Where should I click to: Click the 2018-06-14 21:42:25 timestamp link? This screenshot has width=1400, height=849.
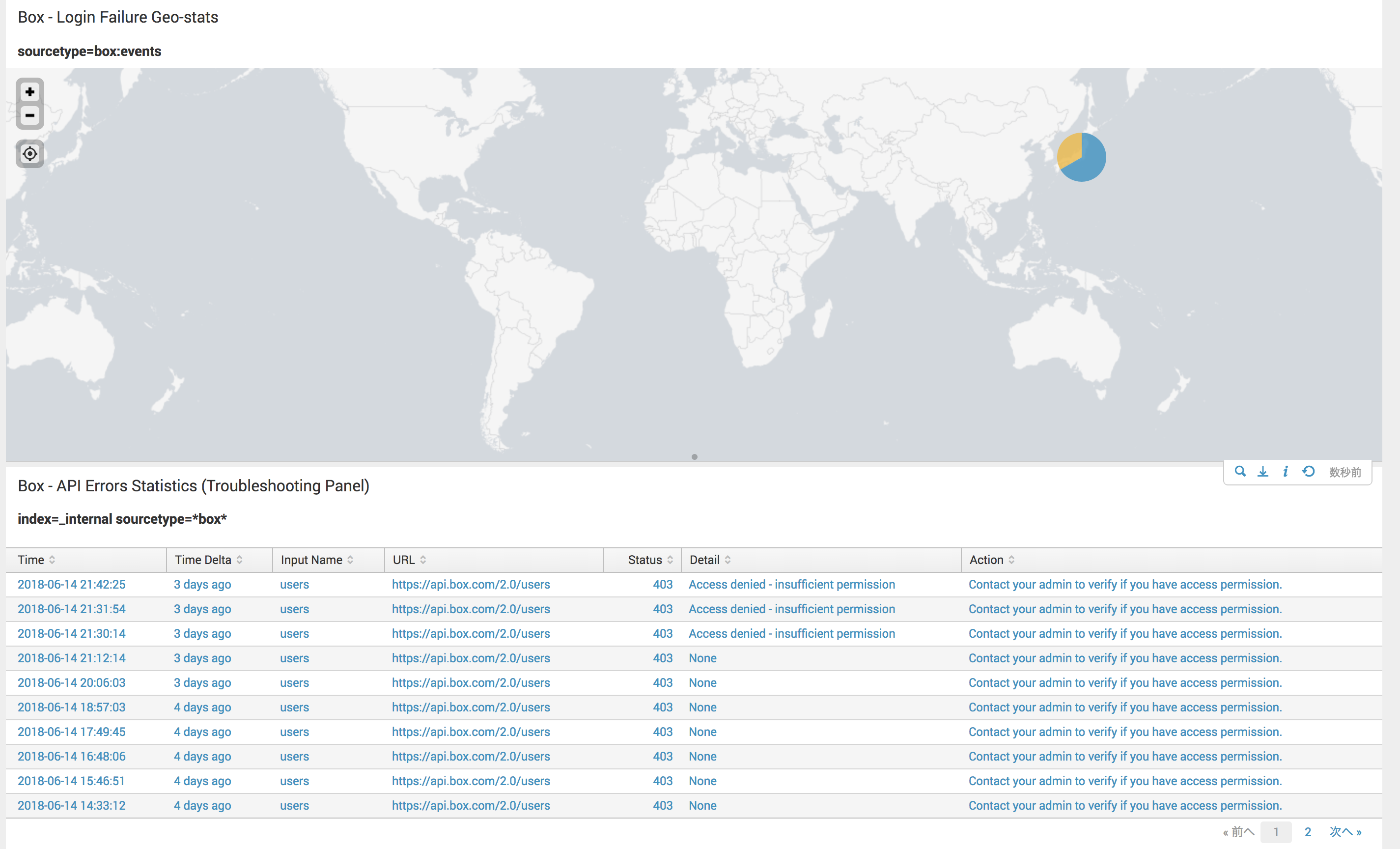71,584
